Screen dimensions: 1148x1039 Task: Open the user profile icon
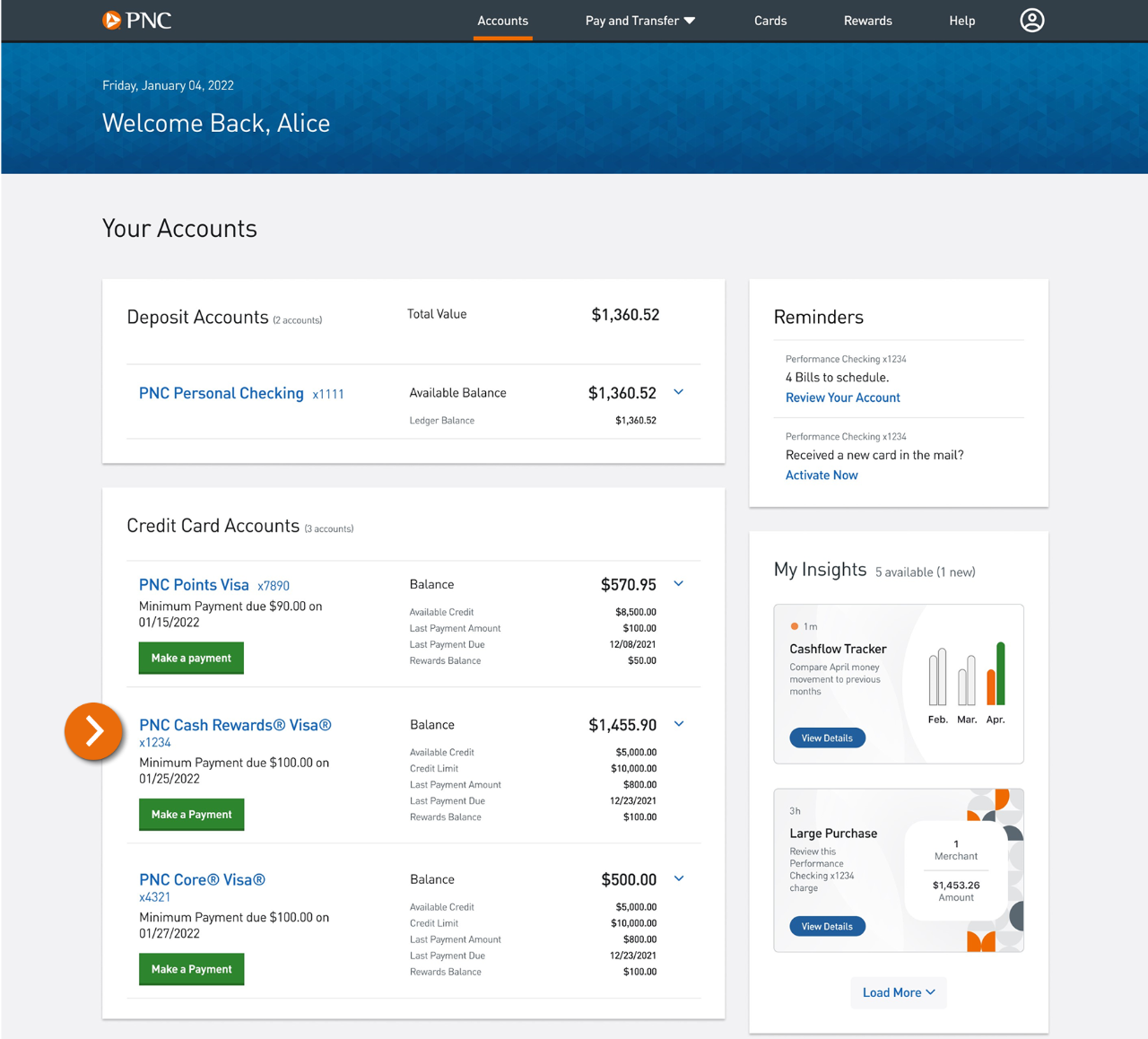coord(1032,20)
